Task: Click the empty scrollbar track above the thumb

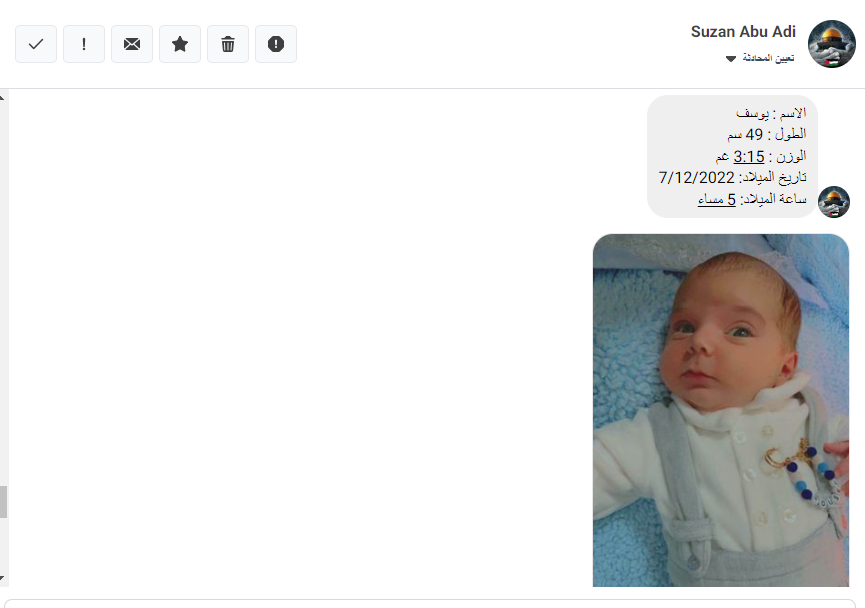Action: (3, 300)
